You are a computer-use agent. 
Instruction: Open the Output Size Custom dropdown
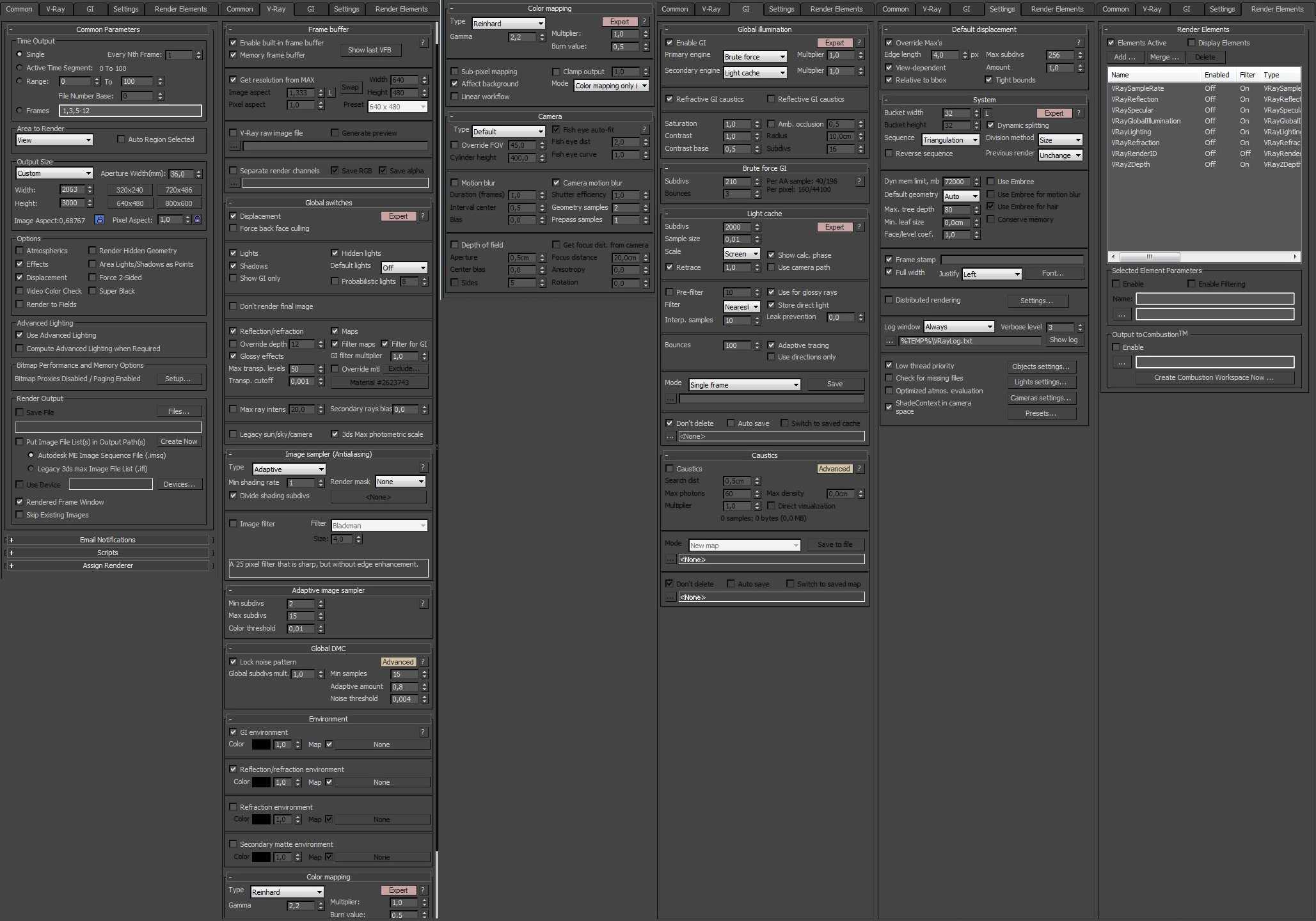[54, 173]
